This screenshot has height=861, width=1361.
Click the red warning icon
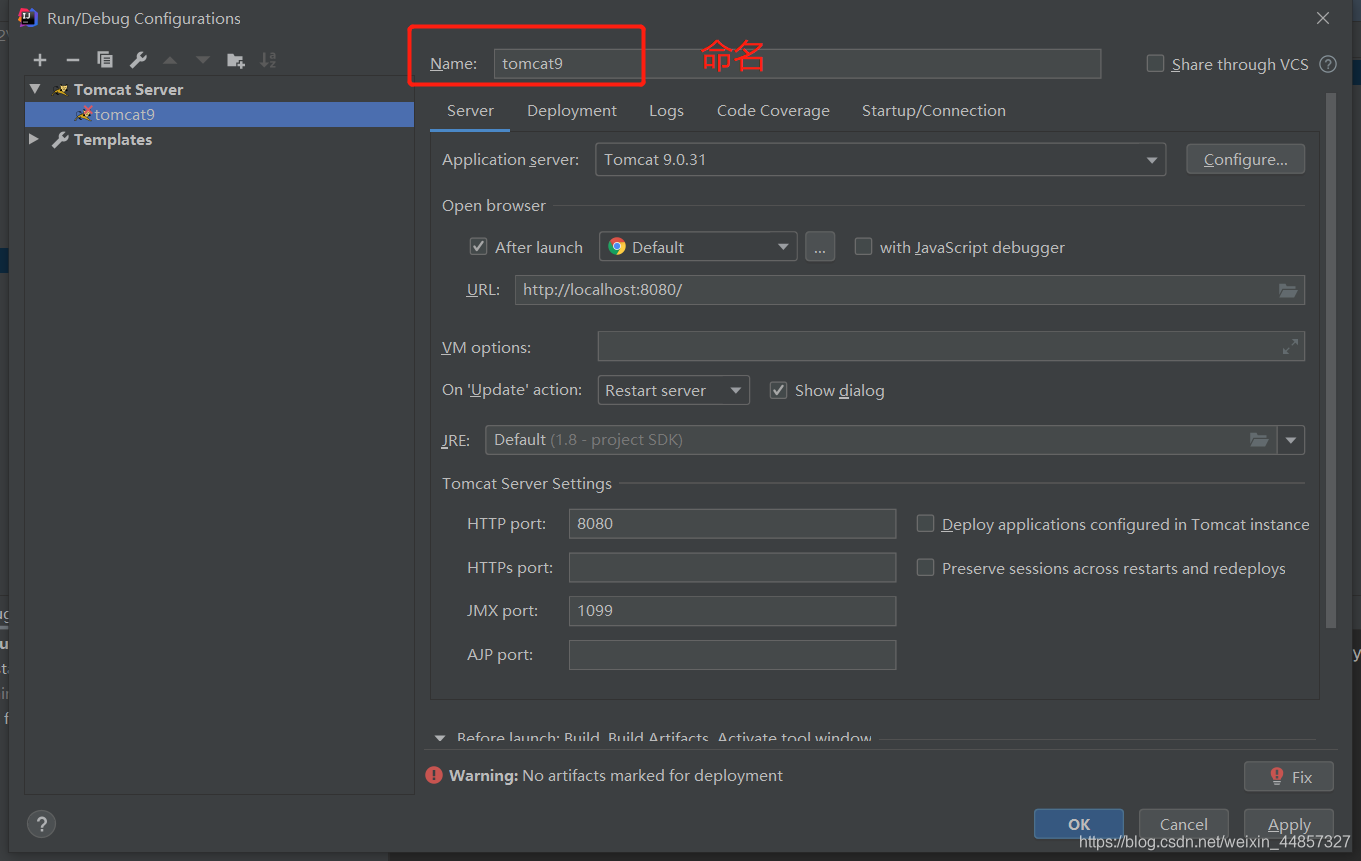tap(434, 775)
